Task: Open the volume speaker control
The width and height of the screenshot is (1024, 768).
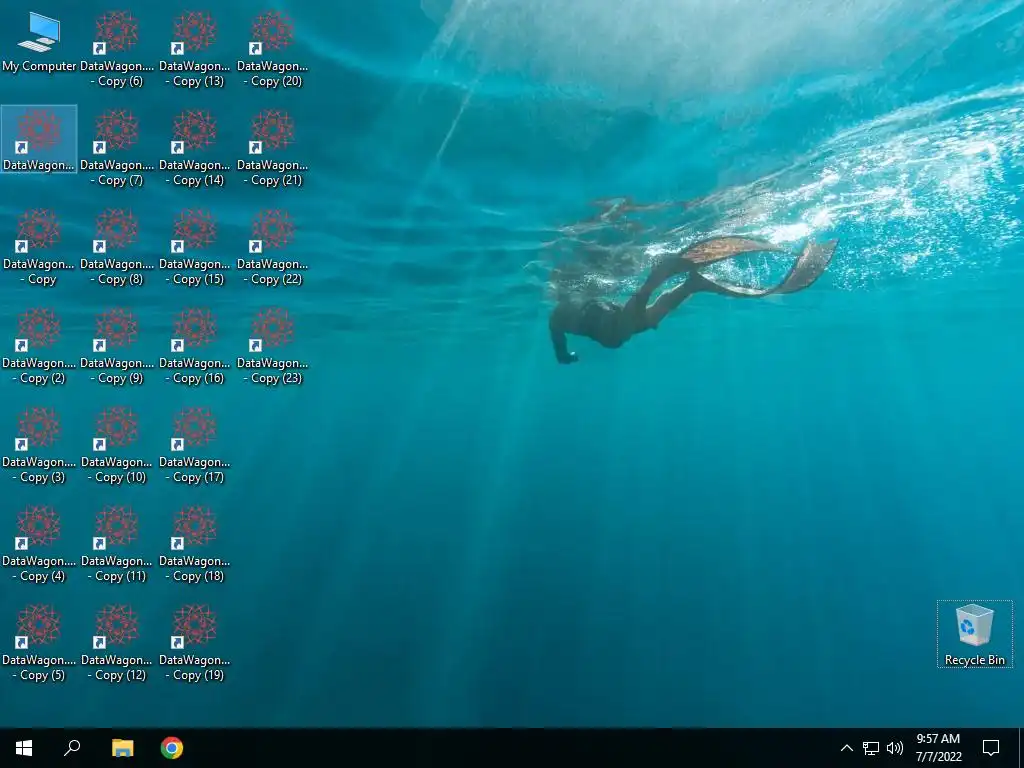Action: (895, 748)
